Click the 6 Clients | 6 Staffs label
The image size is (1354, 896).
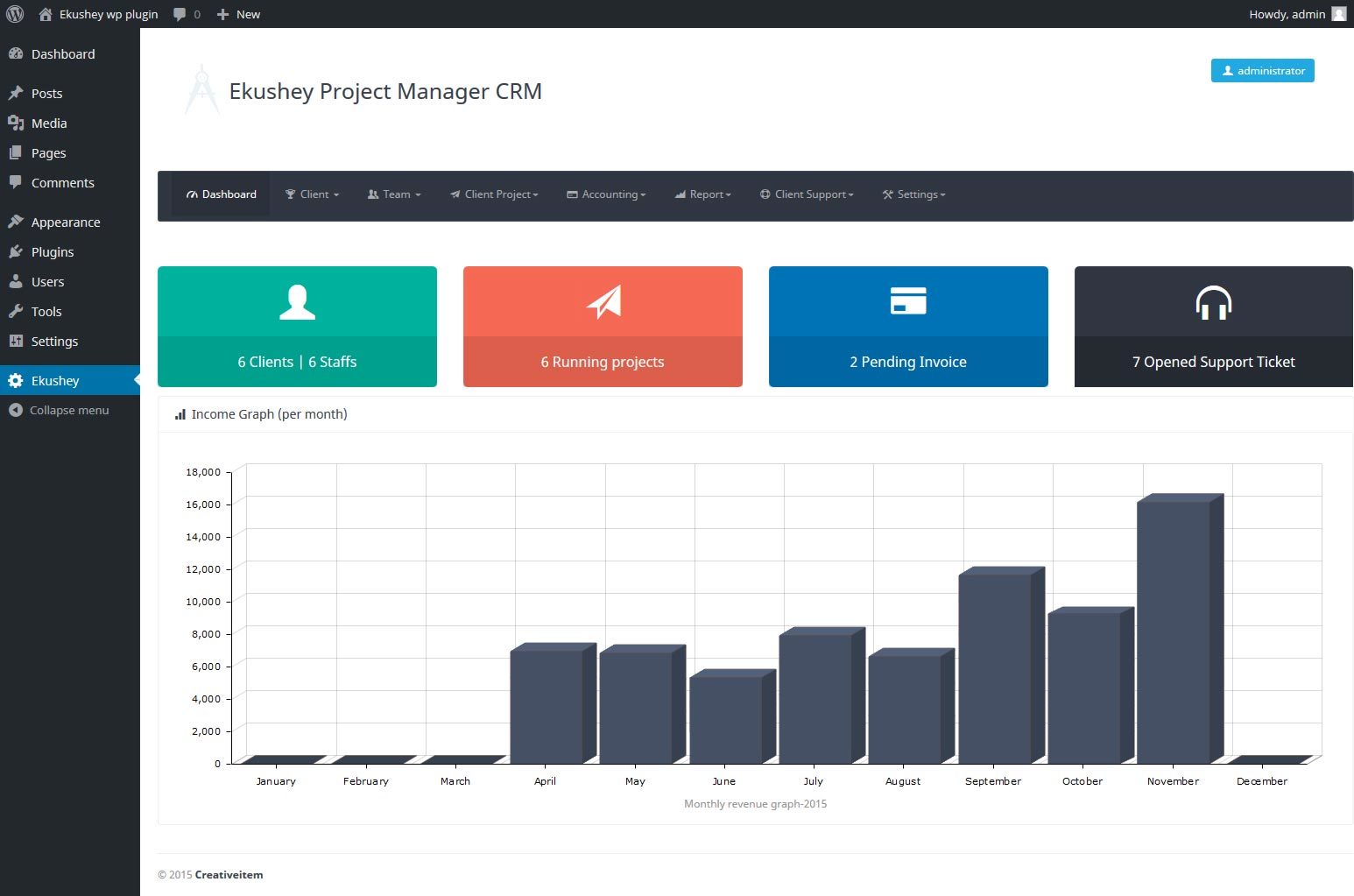click(x=297, y=362)
